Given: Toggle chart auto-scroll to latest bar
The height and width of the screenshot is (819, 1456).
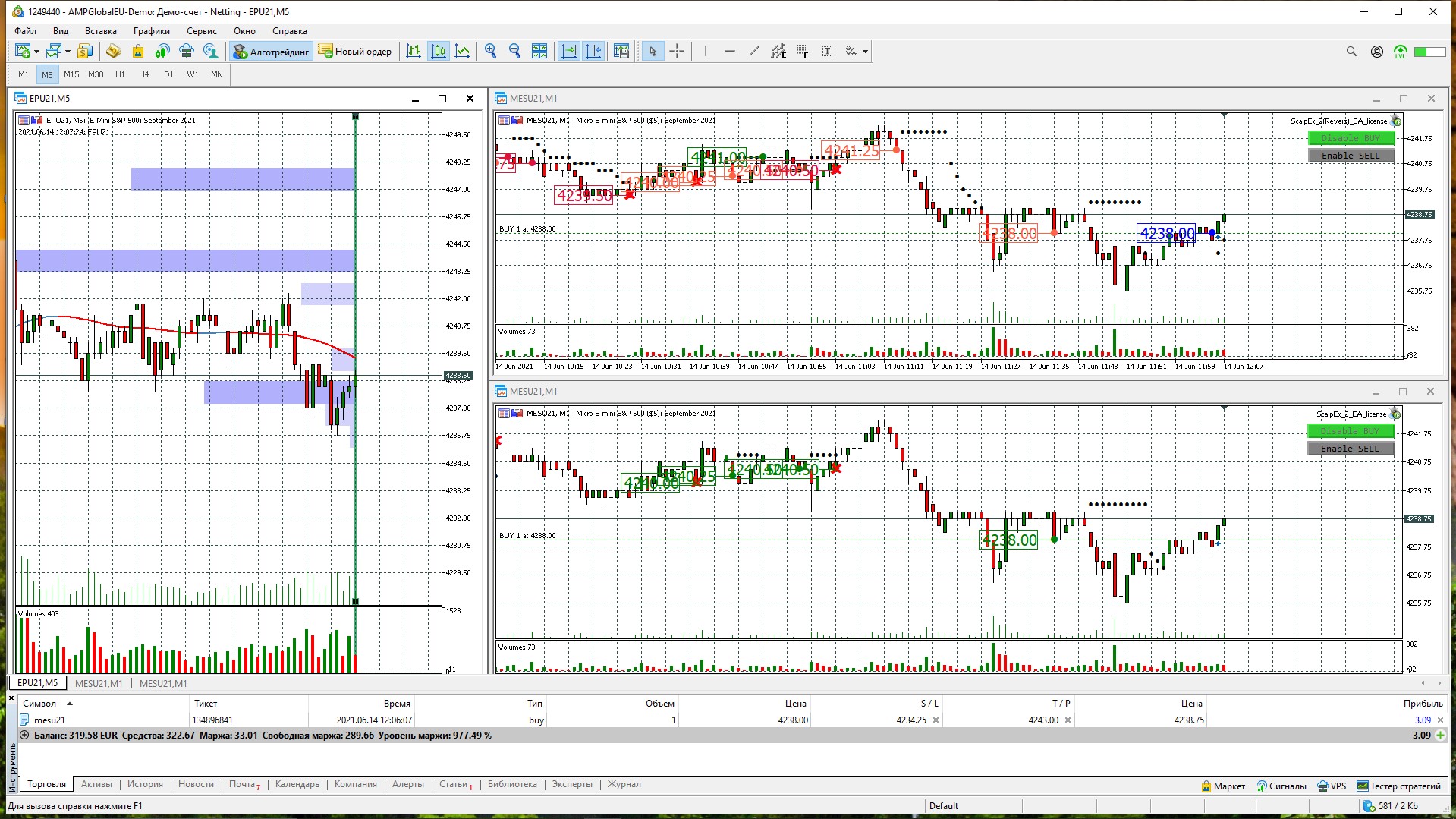Looking at the screenshot, I should [x=568, y=52].
